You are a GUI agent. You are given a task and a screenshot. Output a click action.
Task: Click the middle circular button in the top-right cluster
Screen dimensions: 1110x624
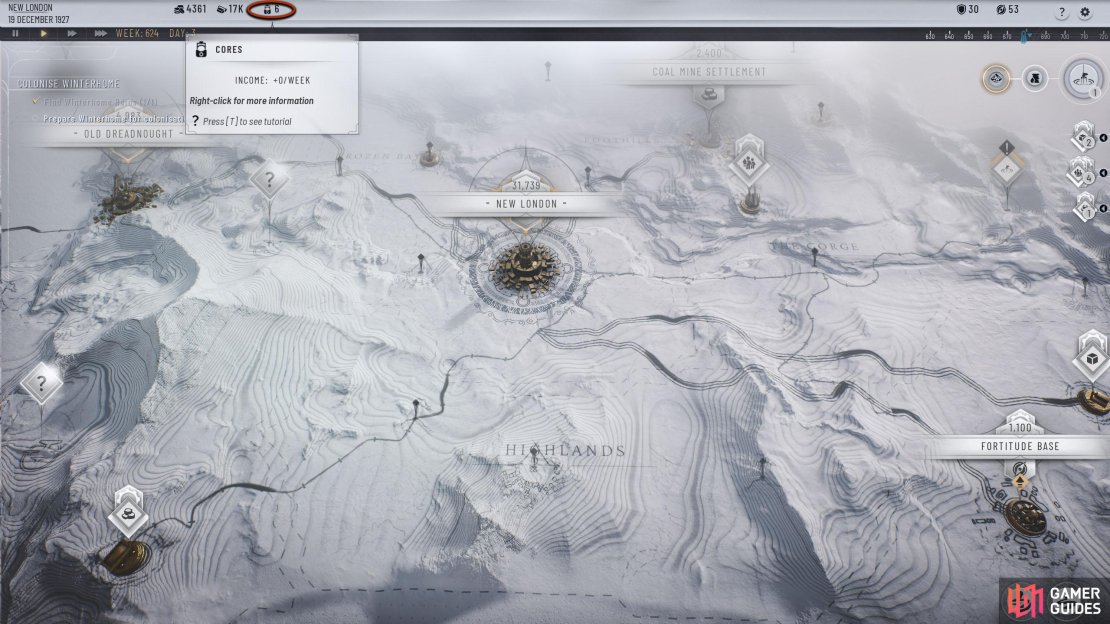click(x=1034, y=79)
